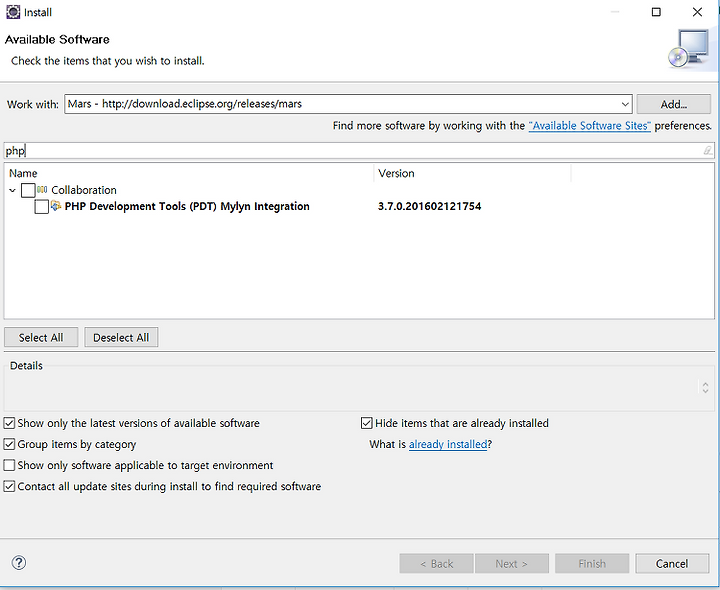
Task: Close the Install window
Action: coord(697,12)
